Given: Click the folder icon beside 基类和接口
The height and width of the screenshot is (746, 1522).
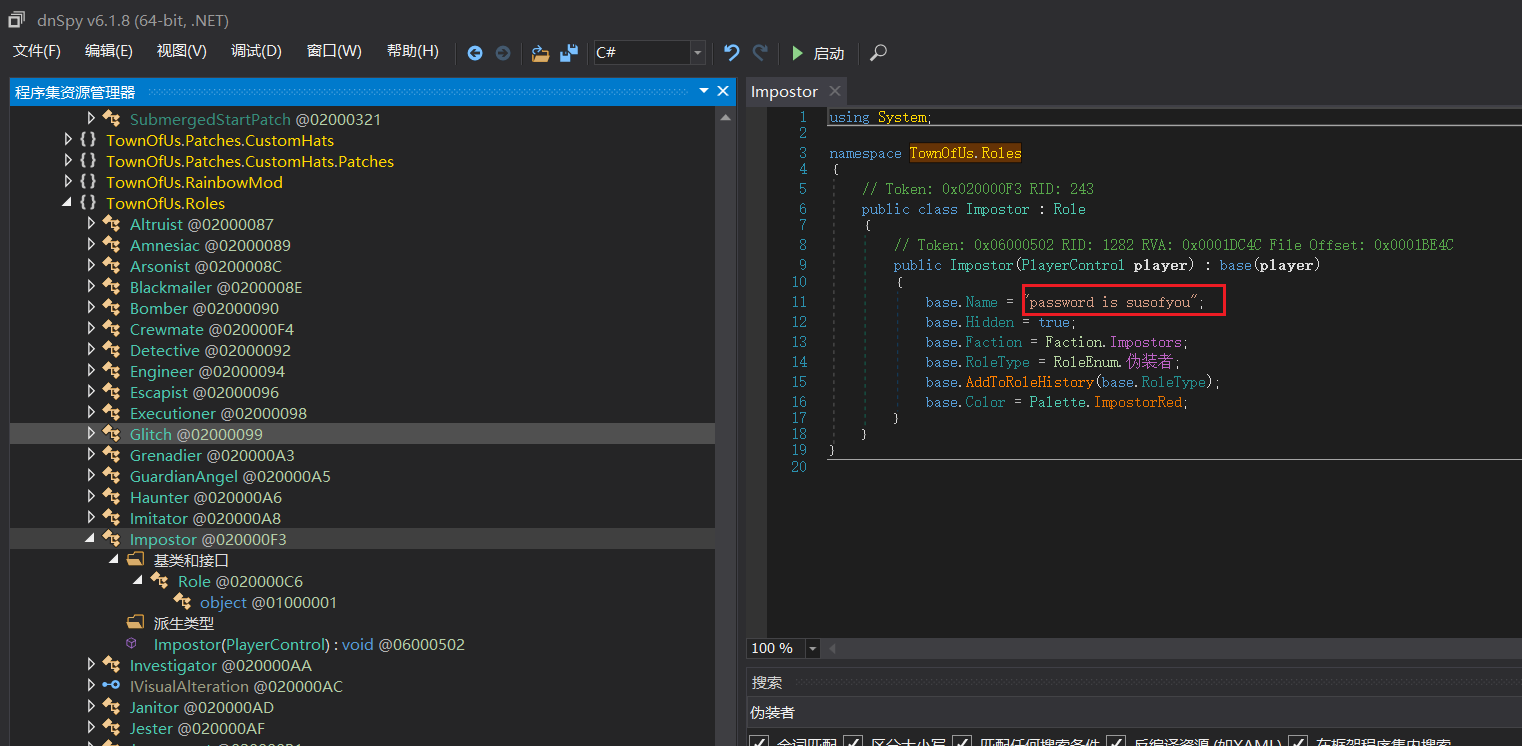Looking at the screenshot, I should pos(135,560).
